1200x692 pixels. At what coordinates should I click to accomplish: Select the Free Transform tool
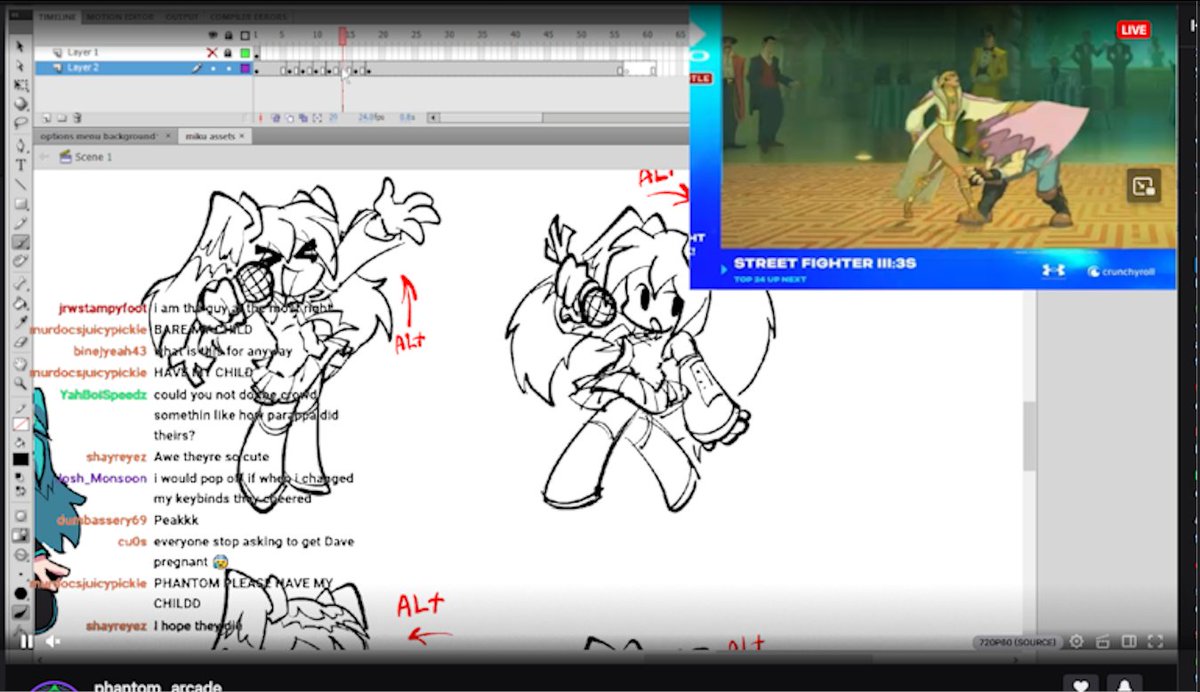point(20,85)
